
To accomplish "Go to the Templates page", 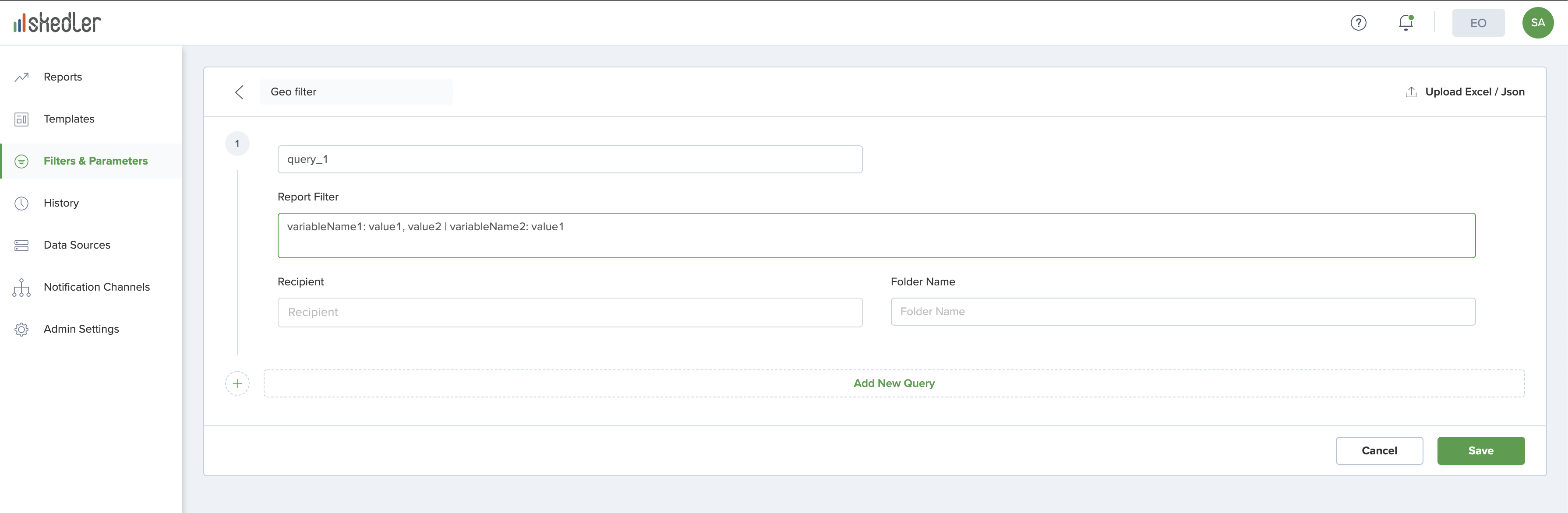I will coord(69,119).
